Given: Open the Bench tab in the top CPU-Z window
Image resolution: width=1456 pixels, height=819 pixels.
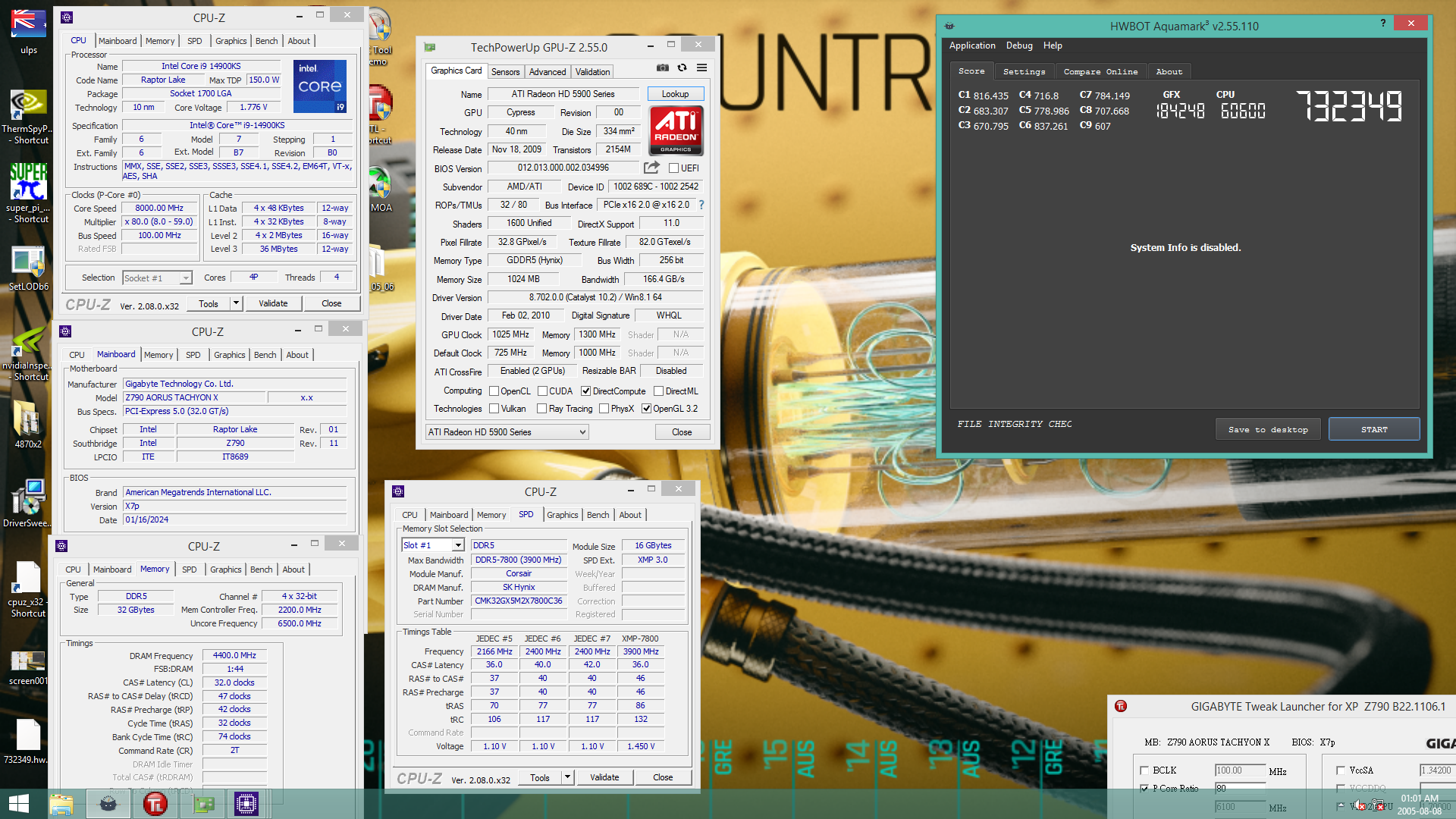Looking at the screenshot, I should coord(266,41).
